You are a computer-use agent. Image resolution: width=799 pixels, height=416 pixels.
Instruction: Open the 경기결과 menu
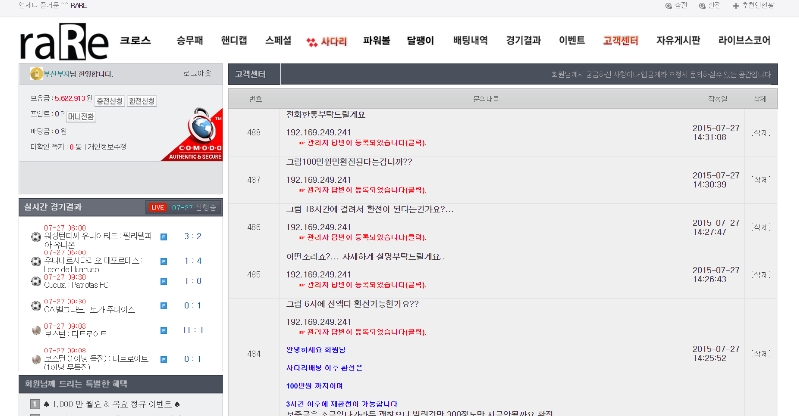point(523,41)
